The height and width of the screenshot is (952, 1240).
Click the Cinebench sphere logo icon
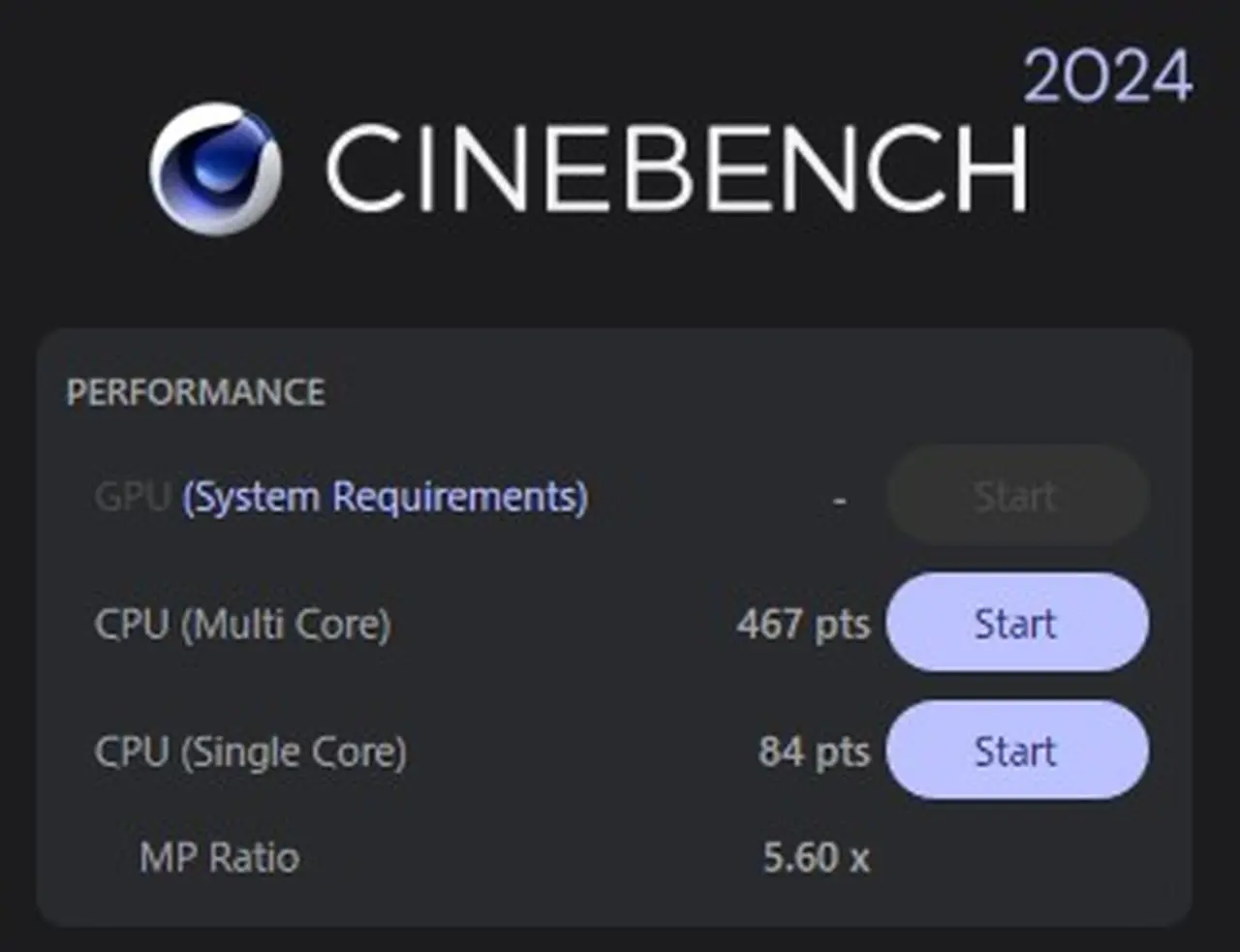point(215,168)
